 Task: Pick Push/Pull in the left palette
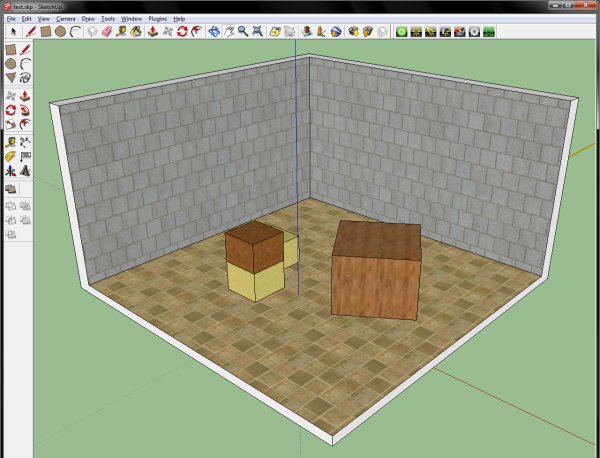(x=25, y=96)
